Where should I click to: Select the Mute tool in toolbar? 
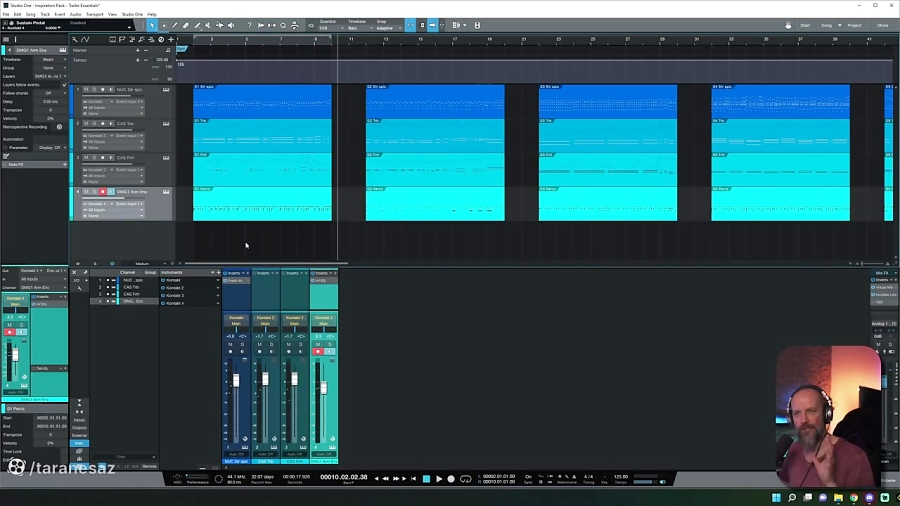pos(208,25)
